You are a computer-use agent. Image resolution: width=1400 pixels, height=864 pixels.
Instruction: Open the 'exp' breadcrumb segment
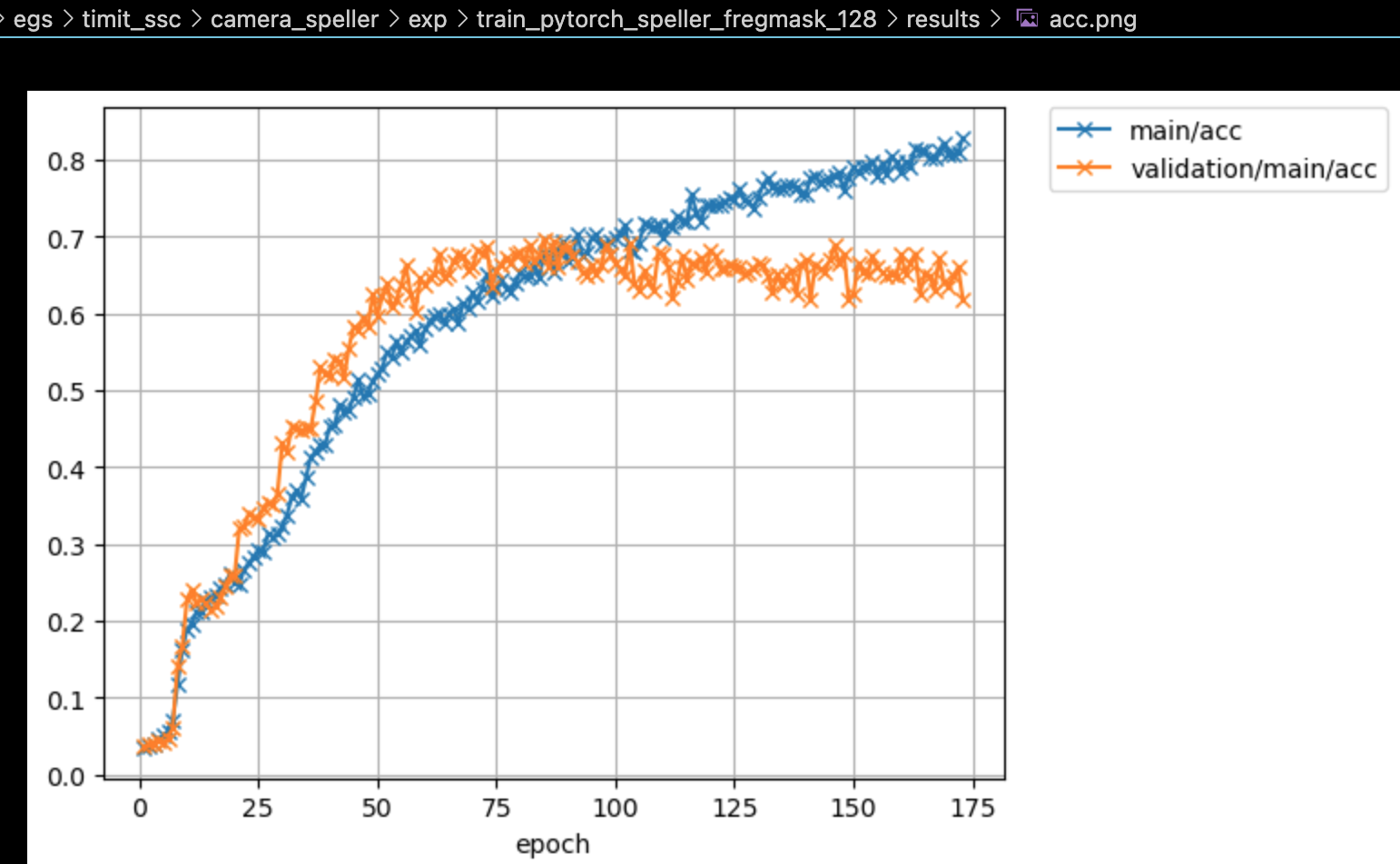coord(428,19)
